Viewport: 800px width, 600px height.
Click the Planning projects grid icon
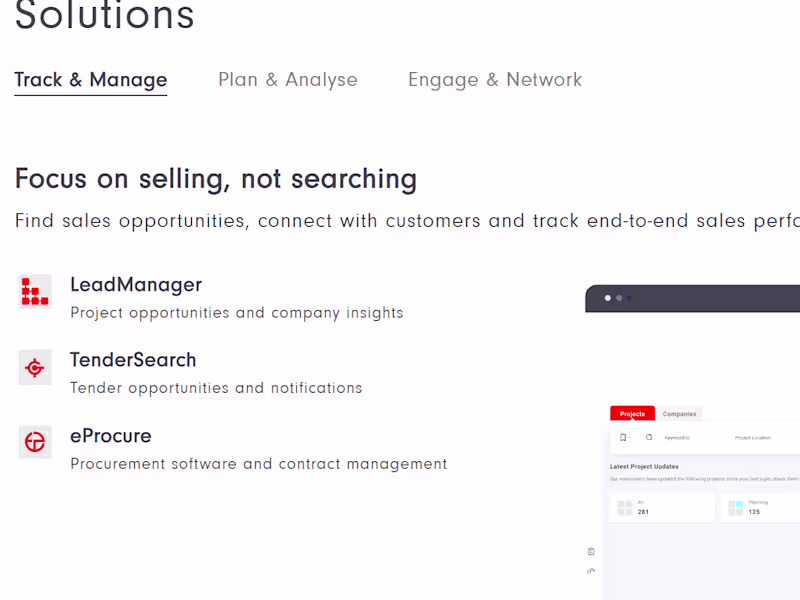click(736, 507)
